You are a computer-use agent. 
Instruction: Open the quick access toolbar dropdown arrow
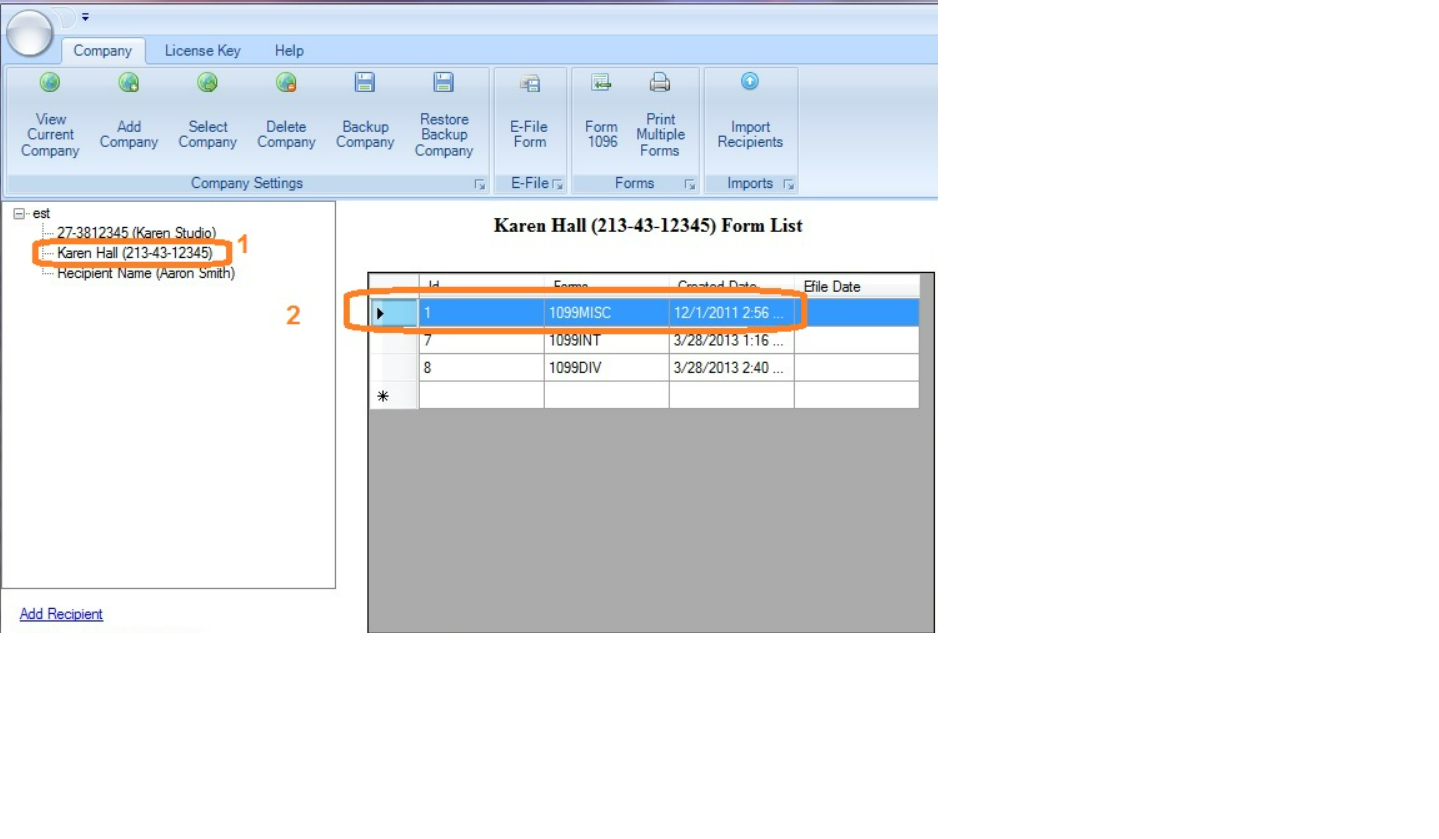click(85, 17)
